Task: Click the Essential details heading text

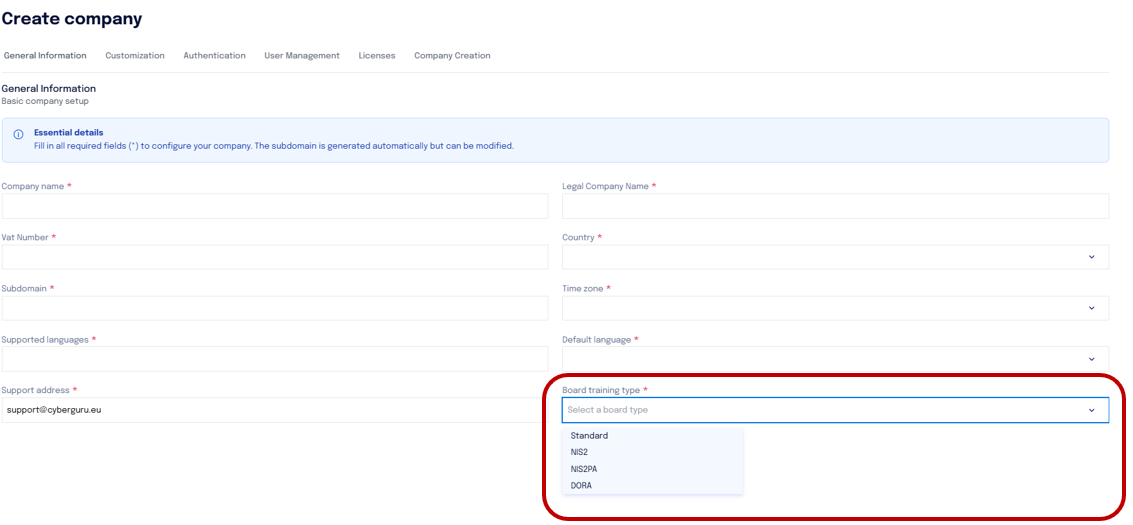Action: [x=69, y=133]
